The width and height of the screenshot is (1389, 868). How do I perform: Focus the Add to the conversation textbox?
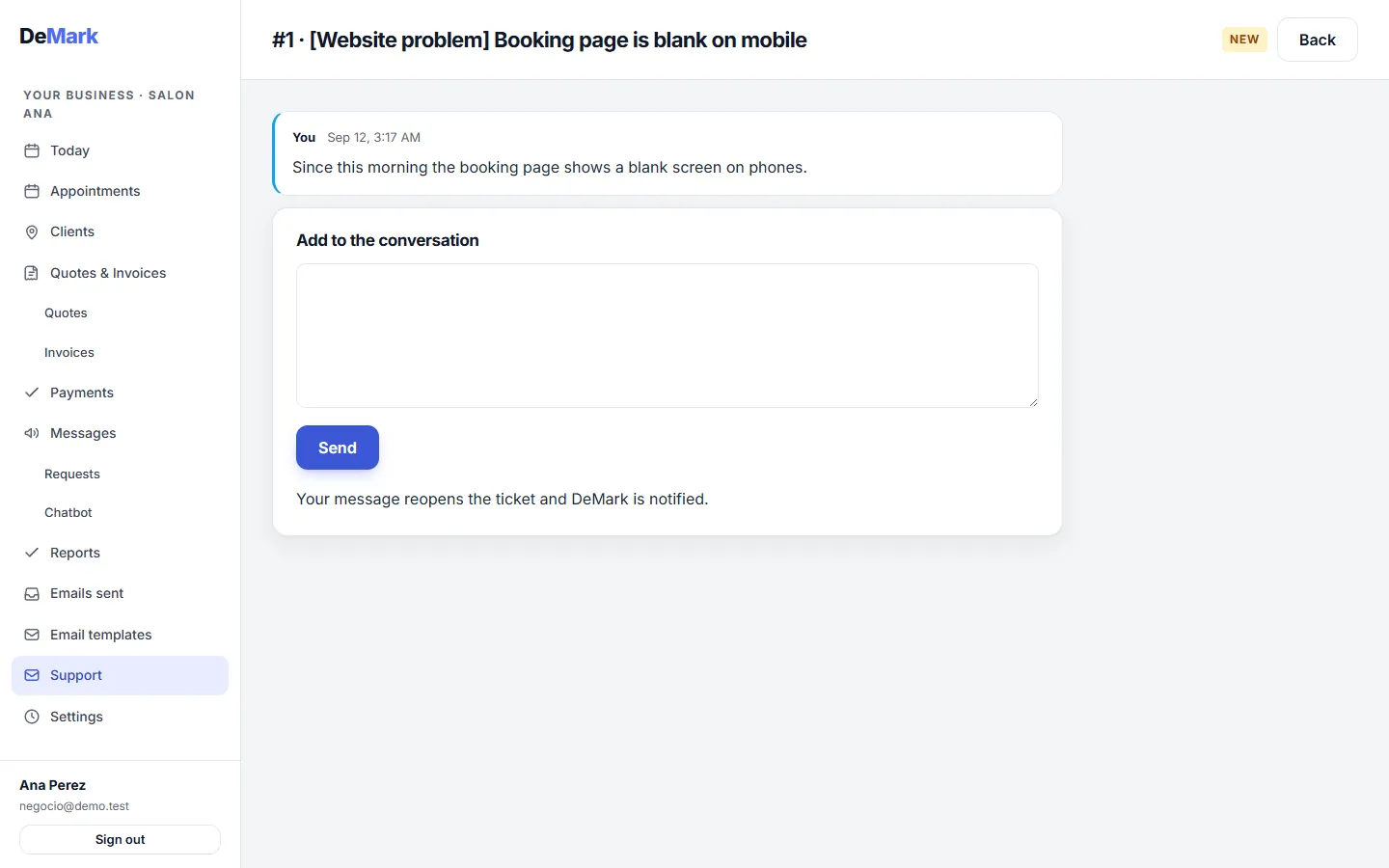point(667,336)
